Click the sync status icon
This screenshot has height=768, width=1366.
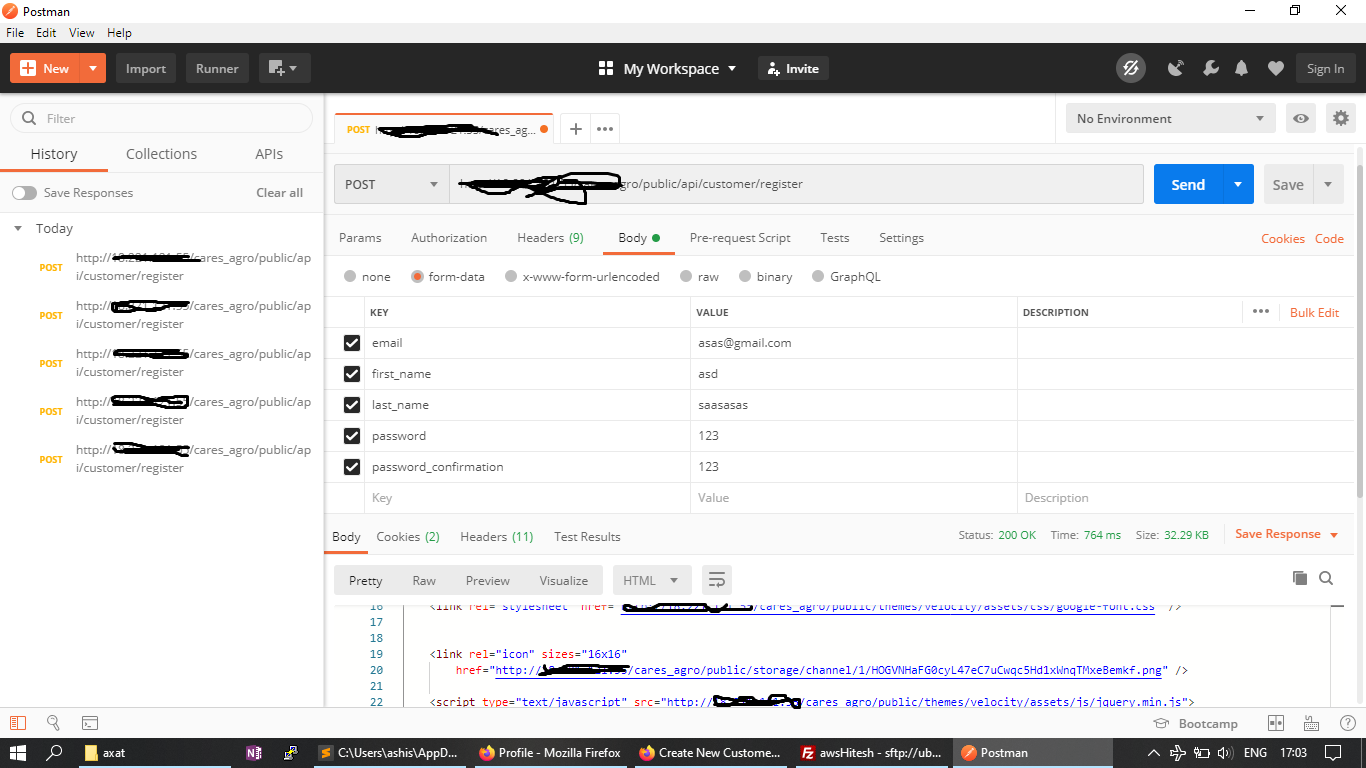point(1131,68)
